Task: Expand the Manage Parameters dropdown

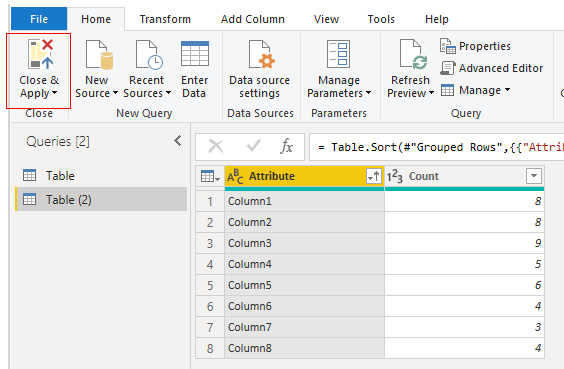Action: (368, 93)
